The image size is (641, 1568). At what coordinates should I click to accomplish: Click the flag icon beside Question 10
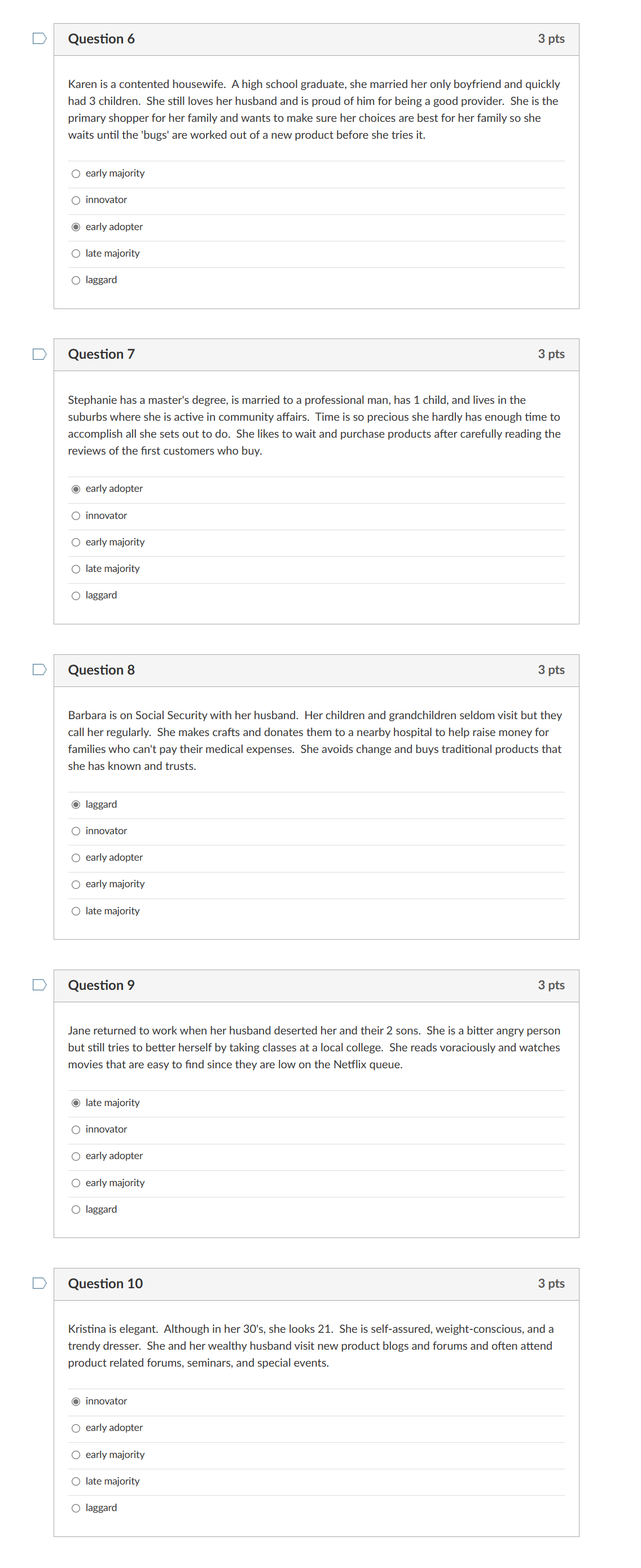point(38,1284)
